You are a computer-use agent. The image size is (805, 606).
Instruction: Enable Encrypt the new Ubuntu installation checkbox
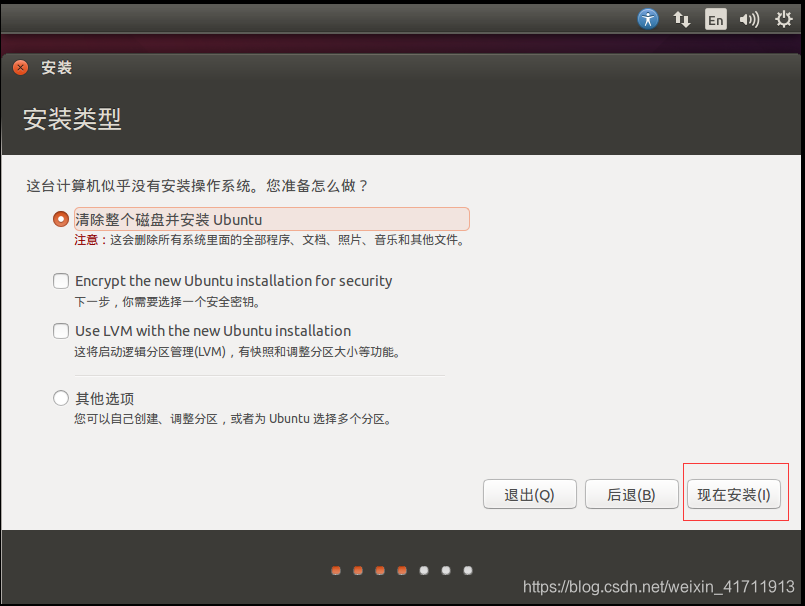(x=61, y=280)
